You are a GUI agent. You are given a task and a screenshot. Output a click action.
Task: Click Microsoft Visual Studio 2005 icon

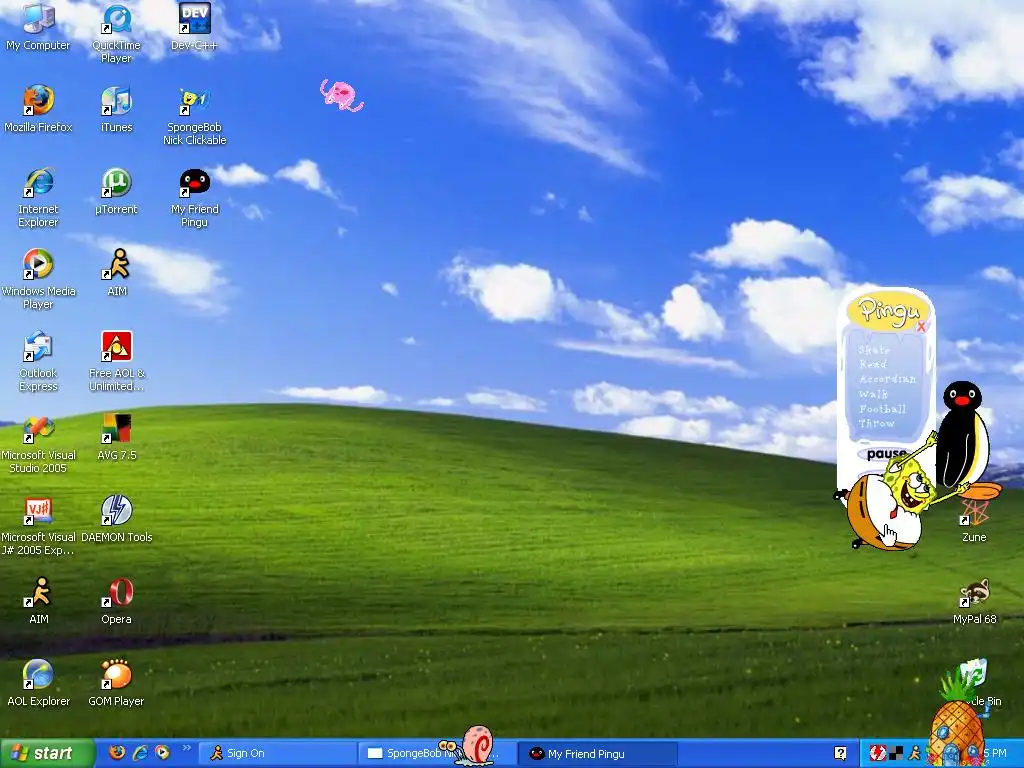point(38,443)
